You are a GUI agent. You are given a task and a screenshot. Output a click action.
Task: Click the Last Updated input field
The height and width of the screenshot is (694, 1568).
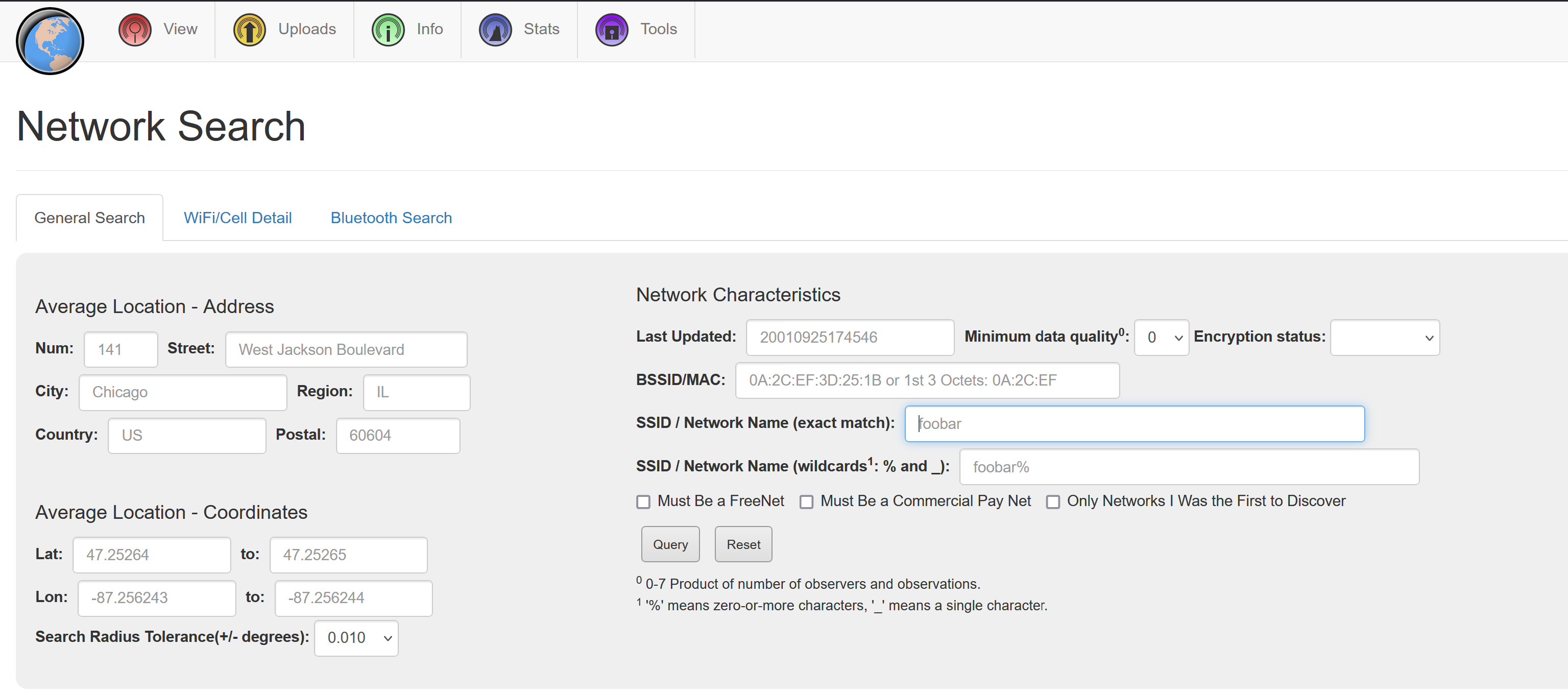point(850,337)
